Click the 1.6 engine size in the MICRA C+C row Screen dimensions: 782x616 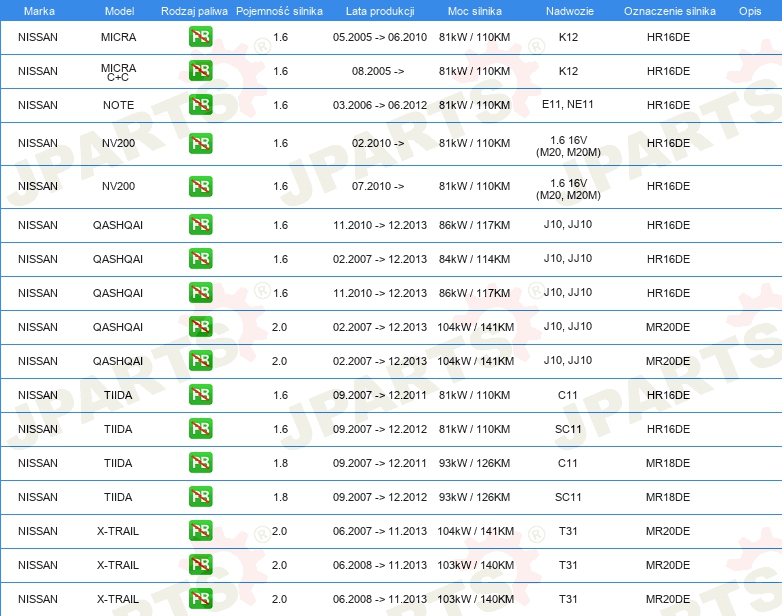[x=281, y=71]
